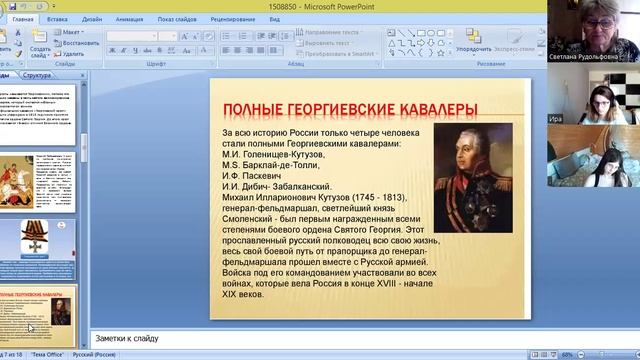The image size is (640, 360).
Task: Click the clear formatting icon
Action: click(209, 36)
